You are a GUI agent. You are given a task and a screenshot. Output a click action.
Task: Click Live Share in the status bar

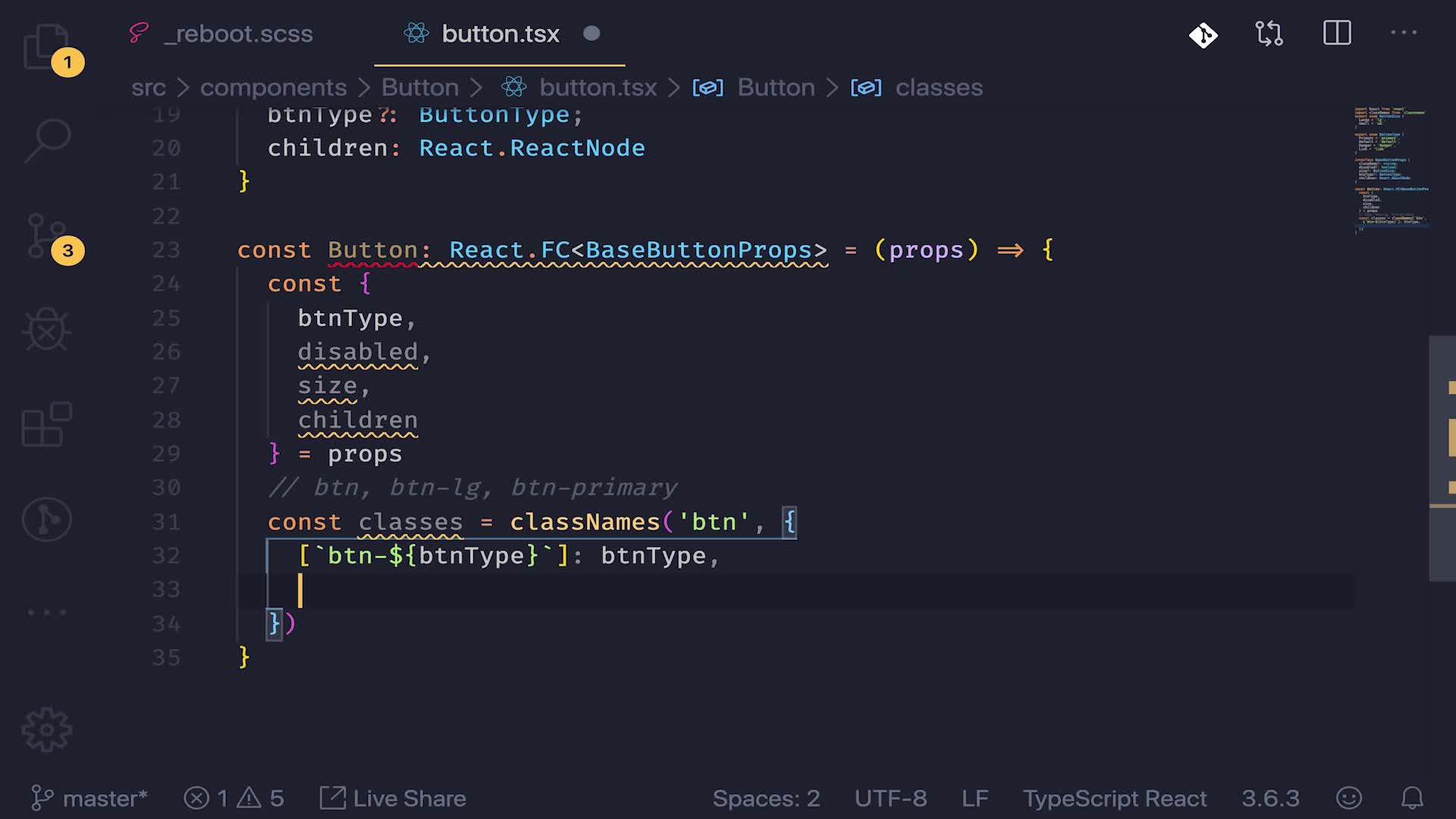coord(393,799)
